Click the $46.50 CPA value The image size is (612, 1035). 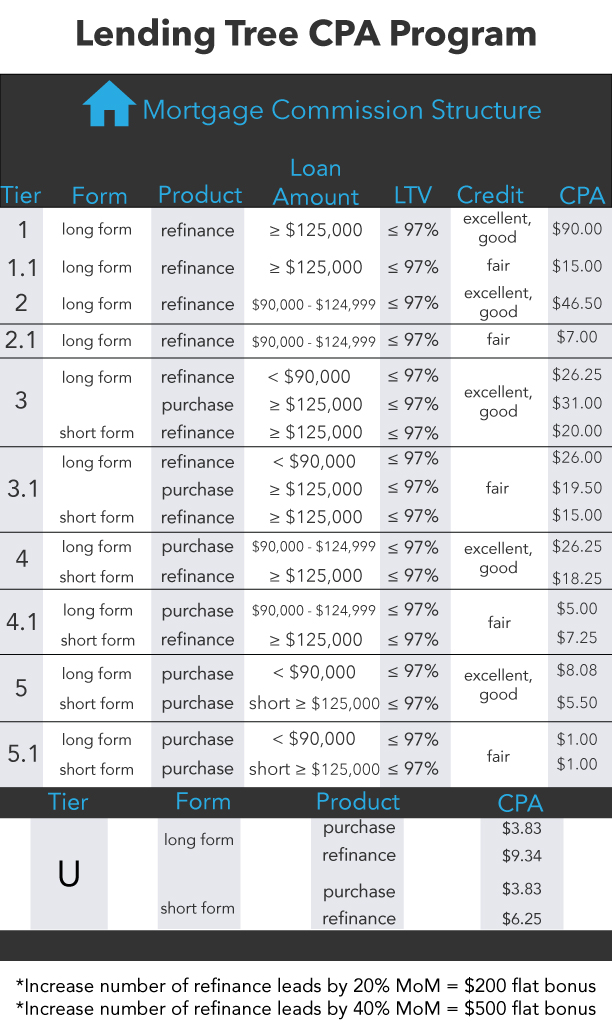coord(577,303)
